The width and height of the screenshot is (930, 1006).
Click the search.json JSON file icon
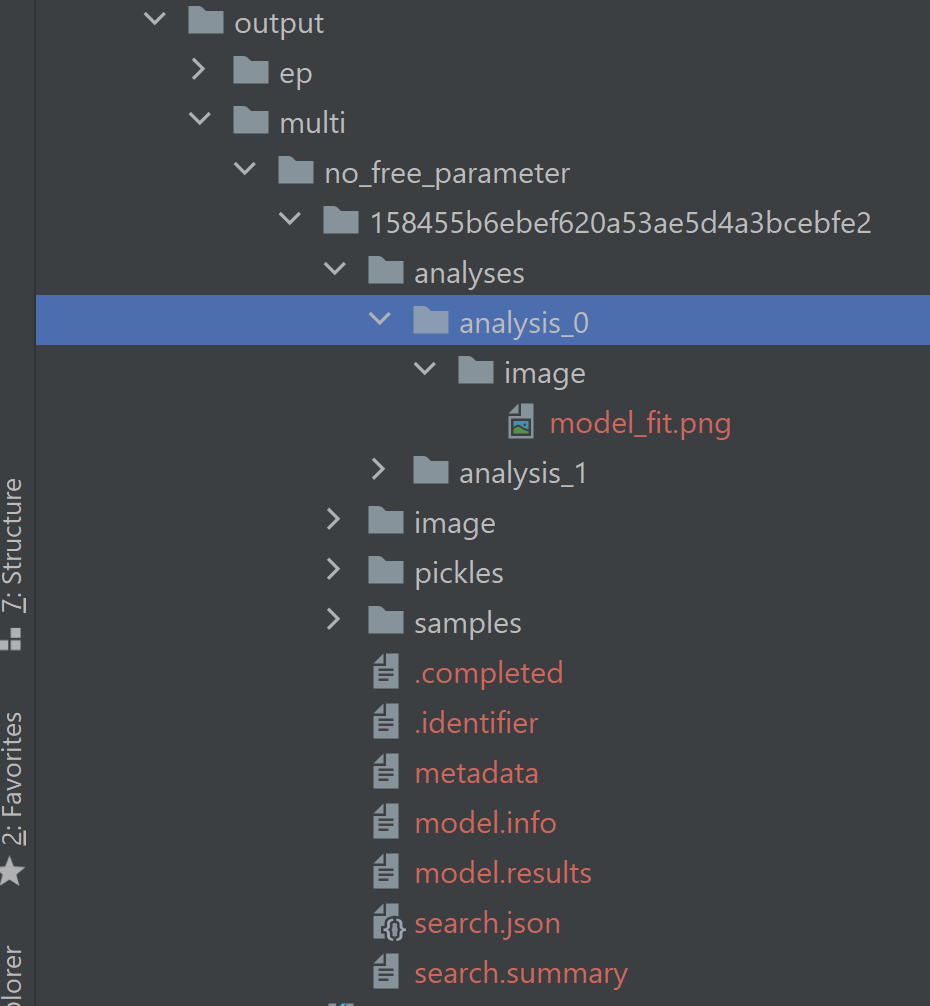(x=389, y=922)
